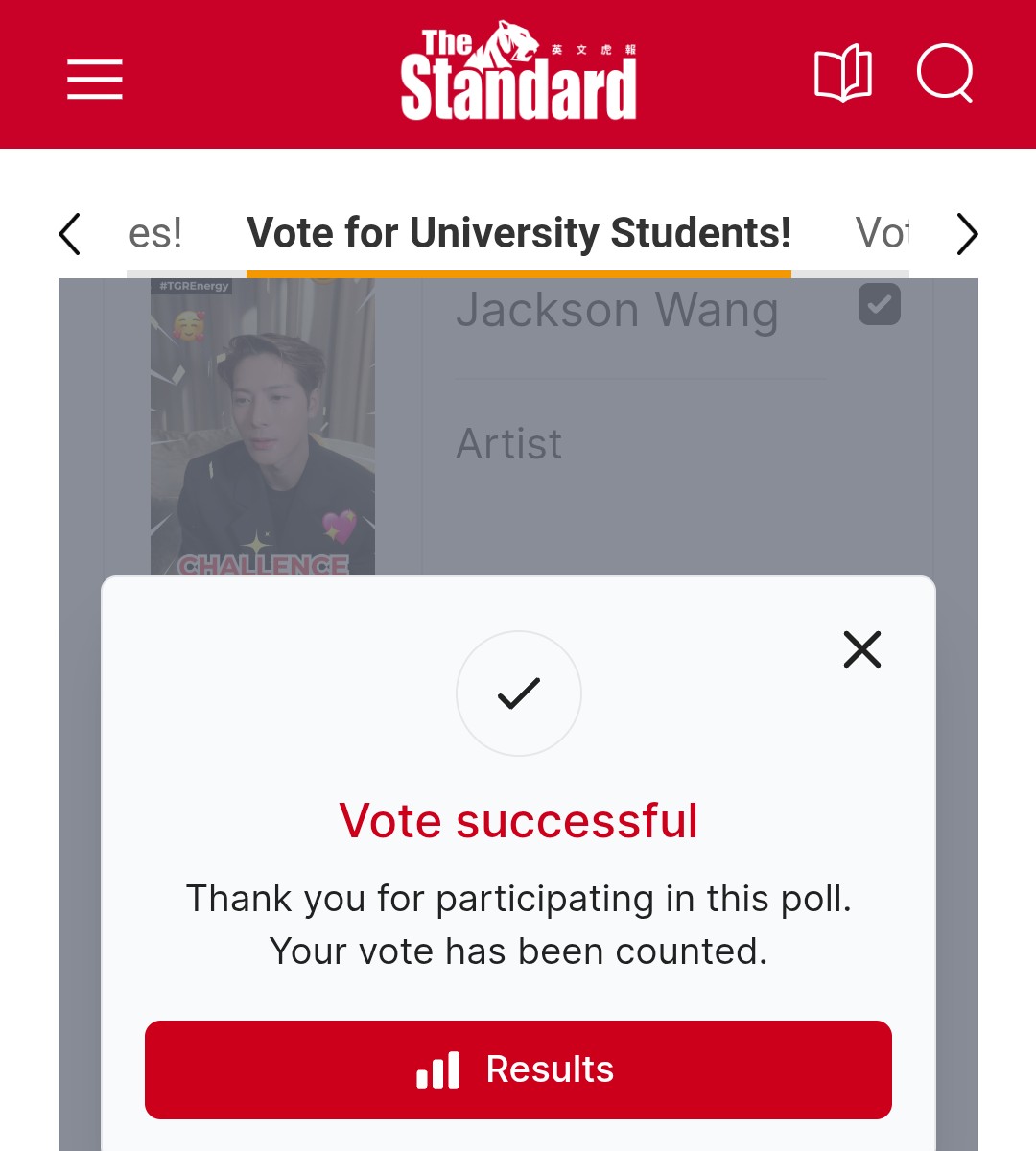Screen dimensions: 1036x1151
Task: Click the search magnifier icon
Action: click(945, 74)
